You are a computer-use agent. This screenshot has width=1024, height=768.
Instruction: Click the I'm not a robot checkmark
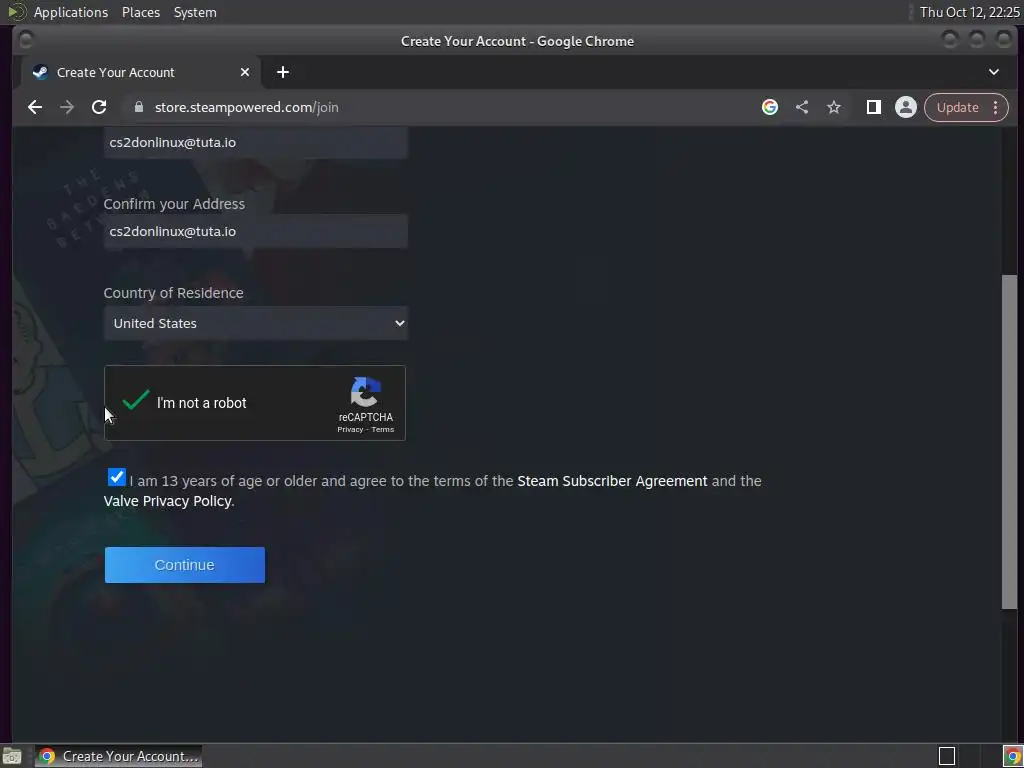[136, 400]
